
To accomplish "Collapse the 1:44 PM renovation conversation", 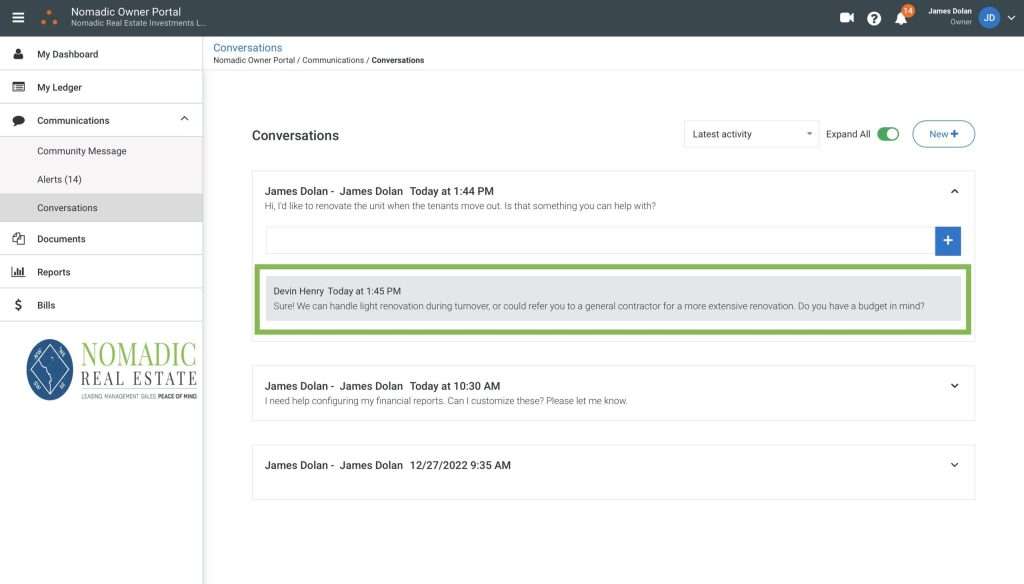I will point(954,191).
